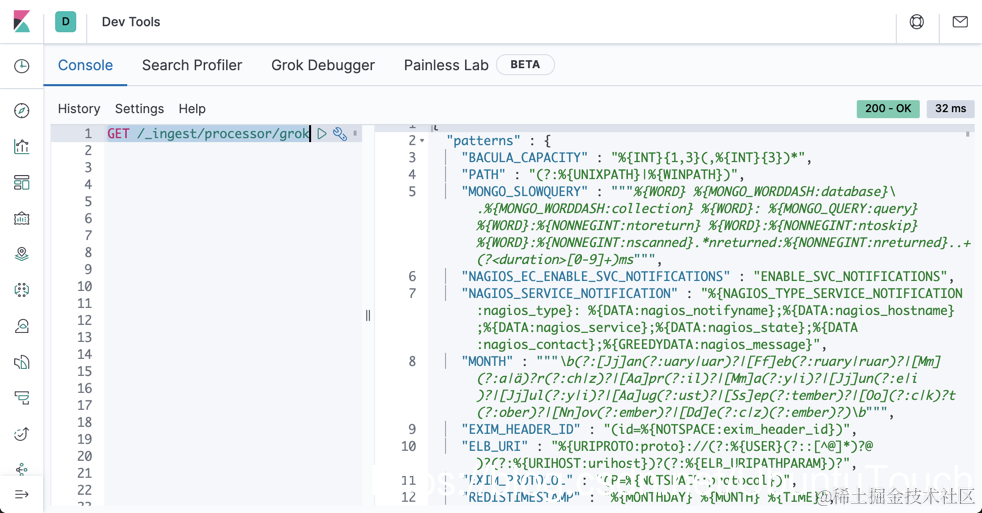Click empty line 2 in request editor
The image size is (982, 513).
[x=232, y=150]
